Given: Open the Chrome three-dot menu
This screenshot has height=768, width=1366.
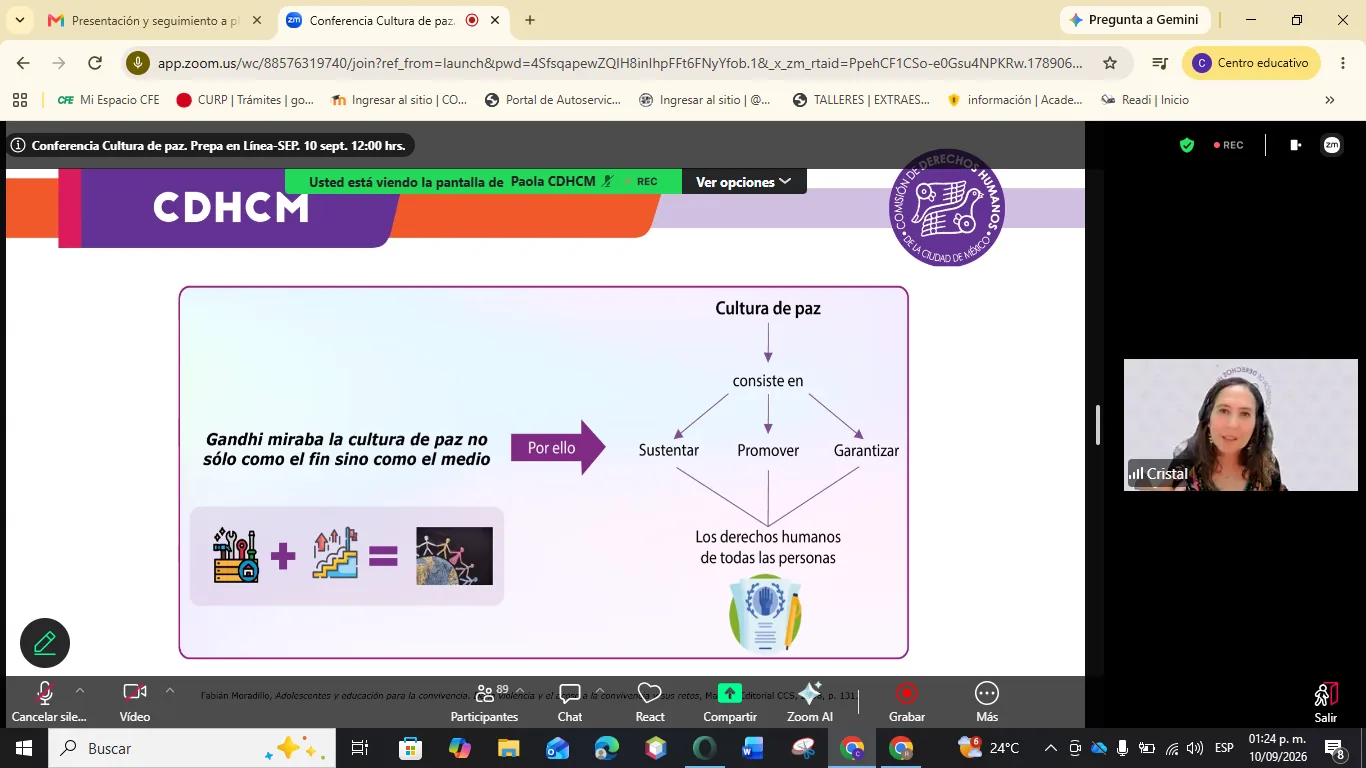Looking at the screenshot, I should (1344, 63).
